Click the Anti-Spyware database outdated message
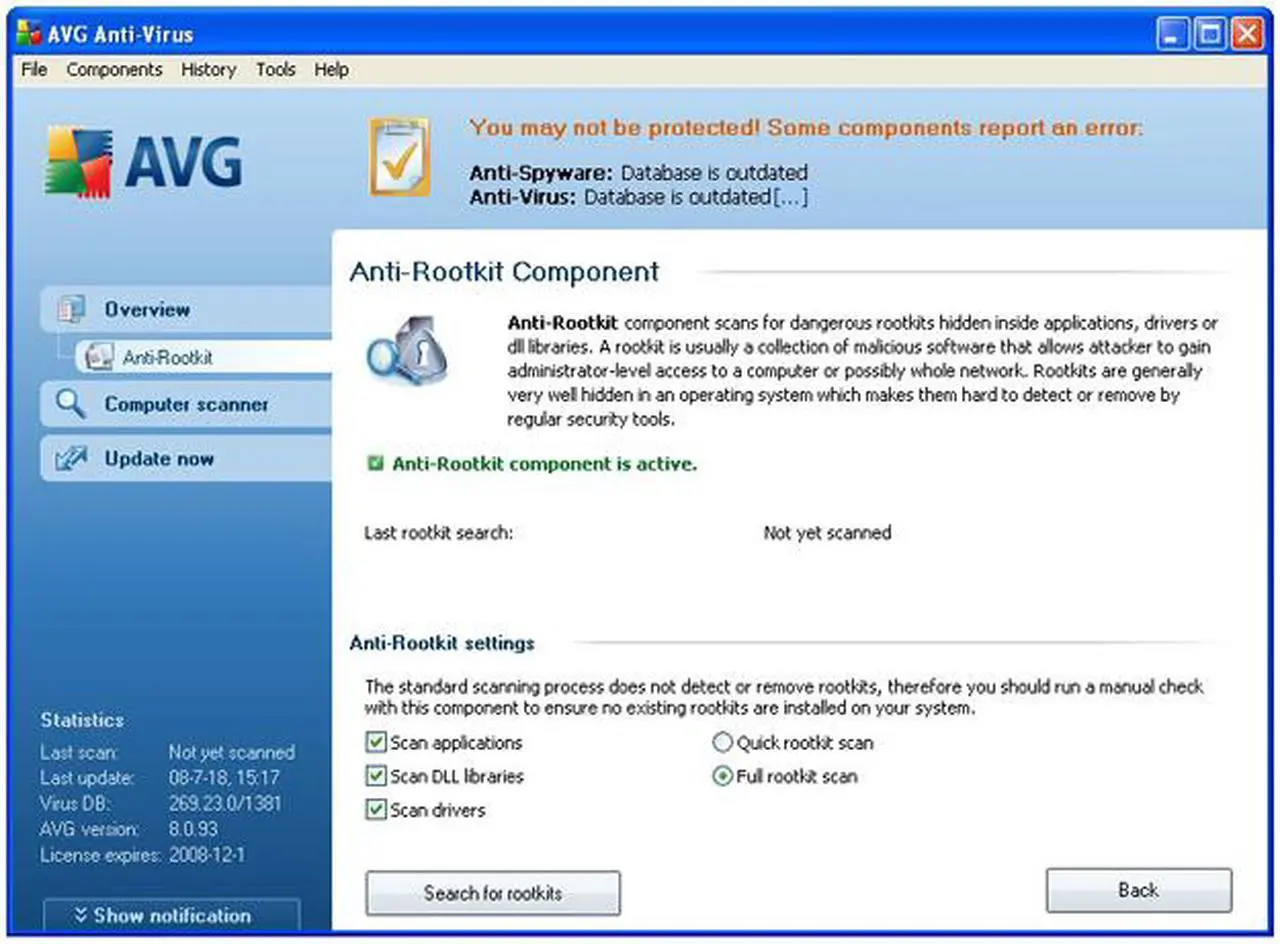Screen dimensions: 1280x944 [x=639, y=172]
